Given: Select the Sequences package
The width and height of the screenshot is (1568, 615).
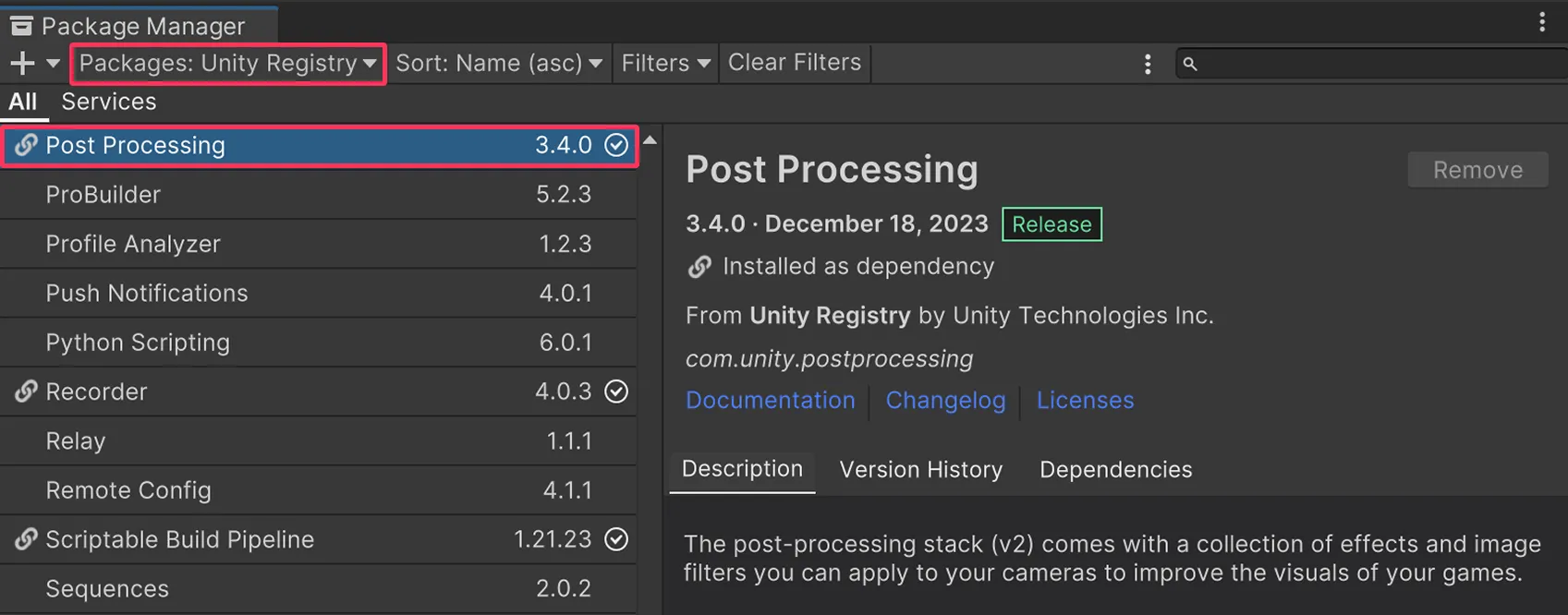Looking at the screenshot, I should 319,588.
